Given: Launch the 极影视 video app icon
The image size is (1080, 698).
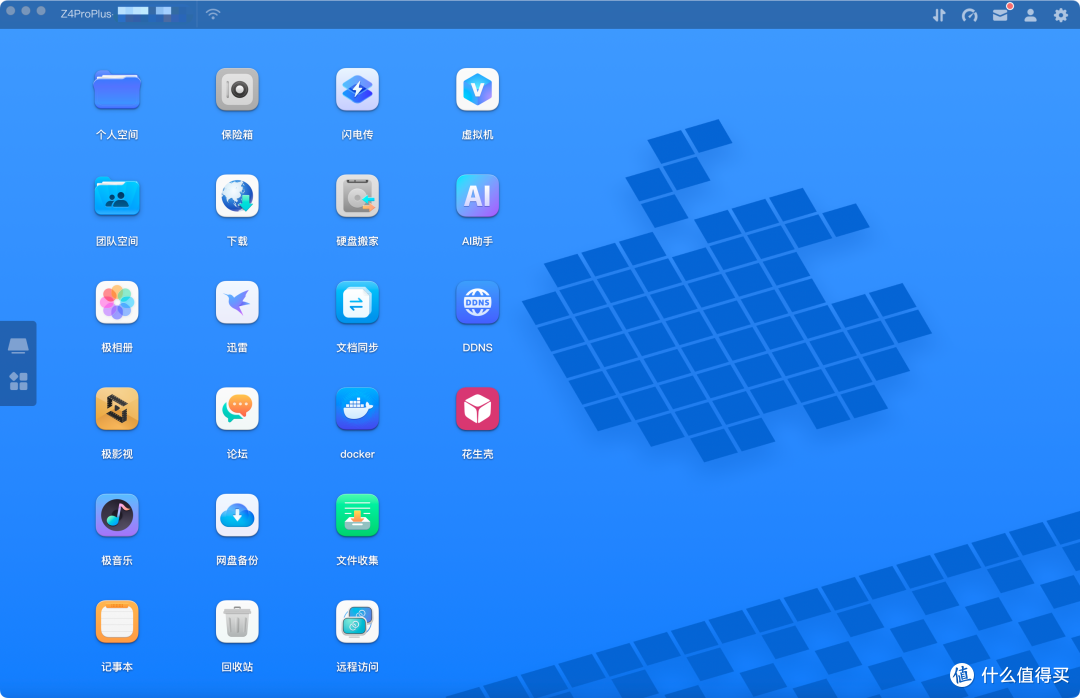Looking at the screenshot, I should [x=117, y=409].
